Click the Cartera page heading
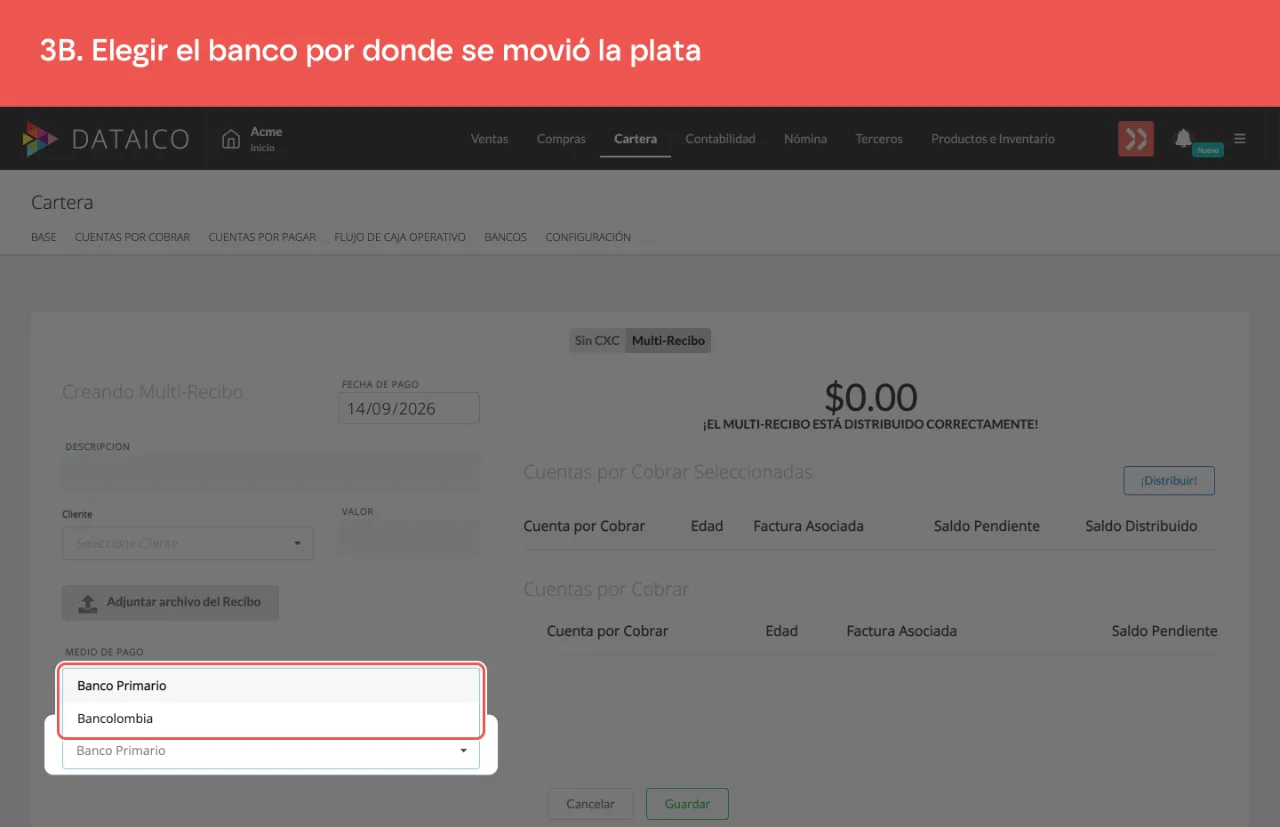Screen dimensions: 1280x827 (x=62, y=202)
